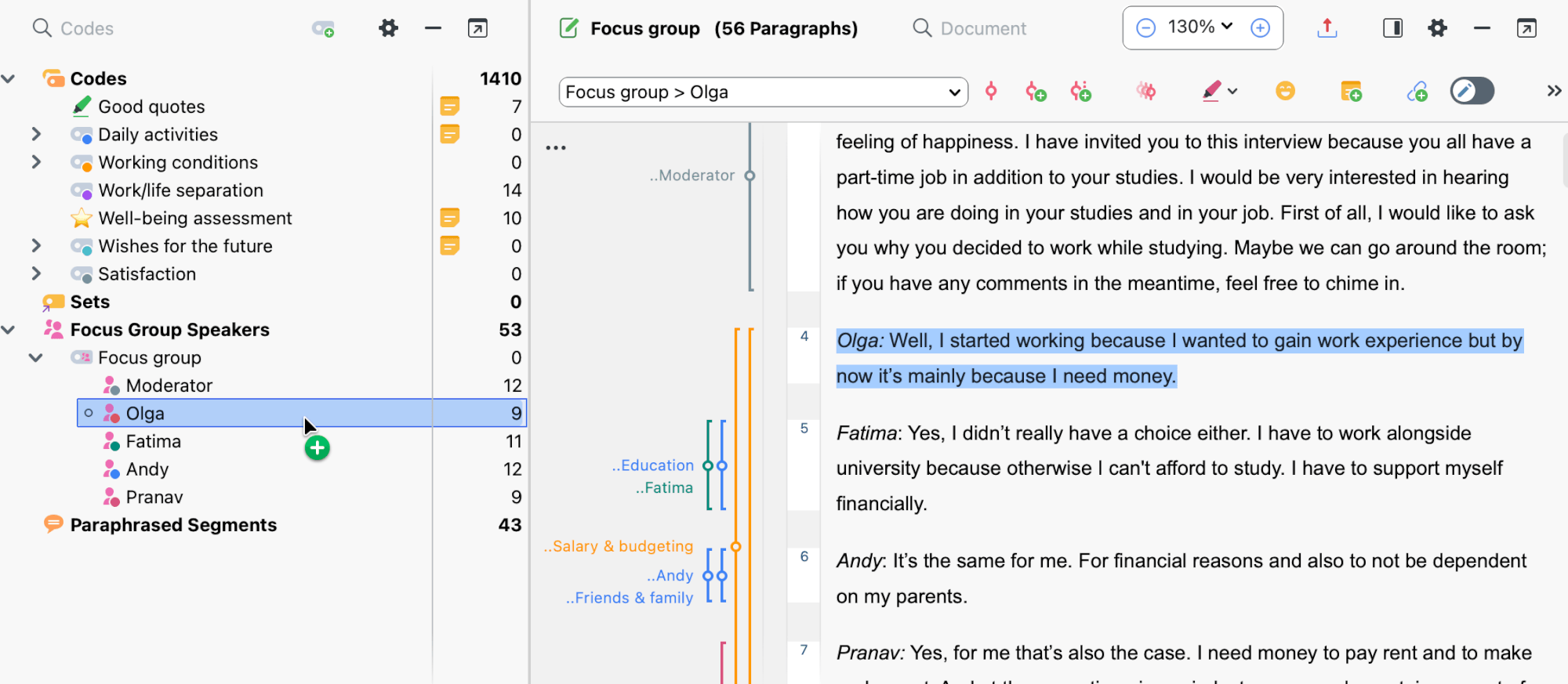Collapse the Focus group subnode
The width and height of the screenshot is (1568, 684).
click(36, 357)
